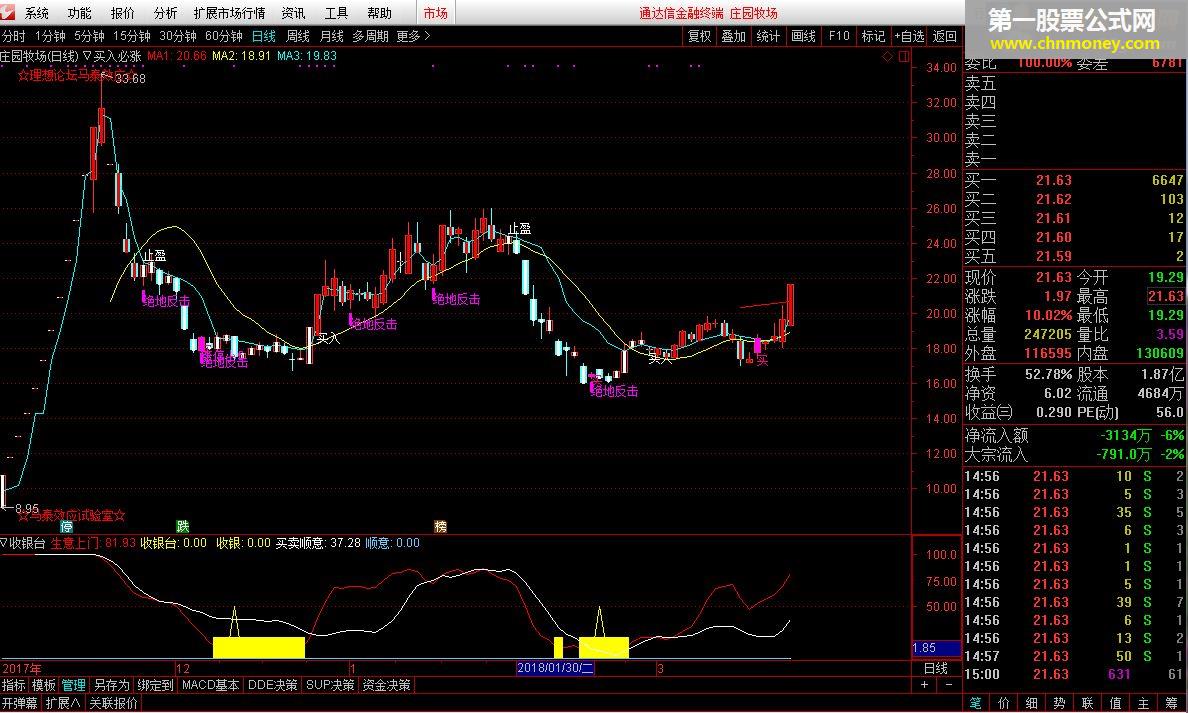Viewport: 1188px width, 713px height.
Task: Open the 帮助 menu
Action: [380, 14]
